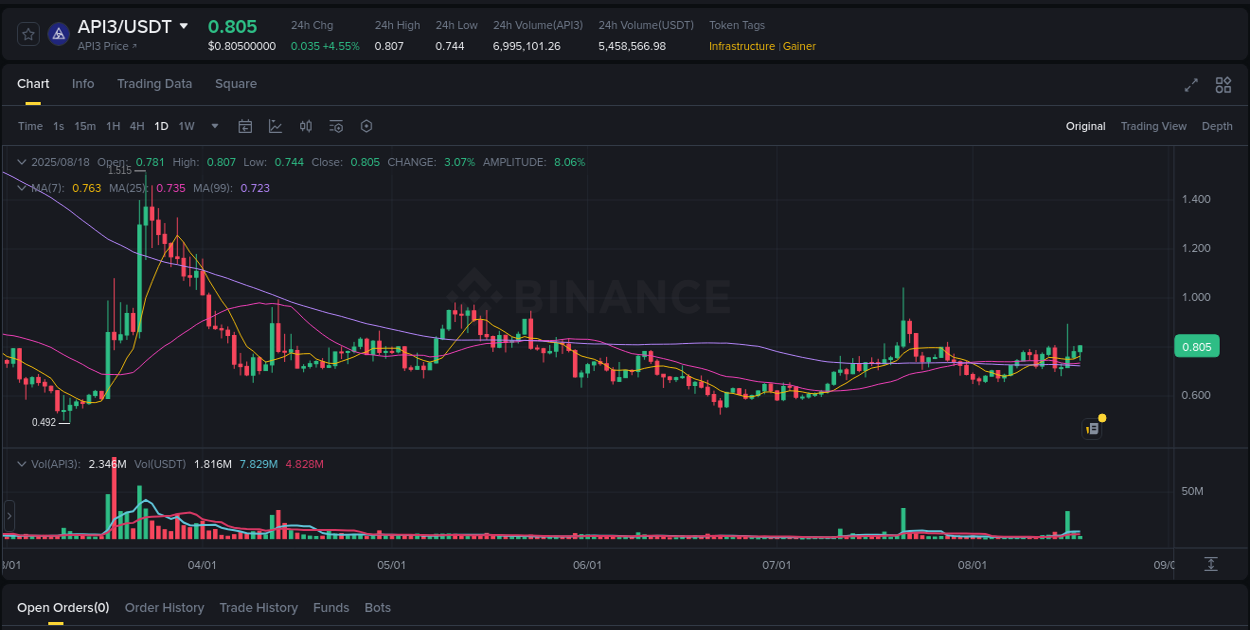The height and width of the screenshot is (630, 1250).
Task: Favorite API3/USDT using the star icon
Action: 28,33
